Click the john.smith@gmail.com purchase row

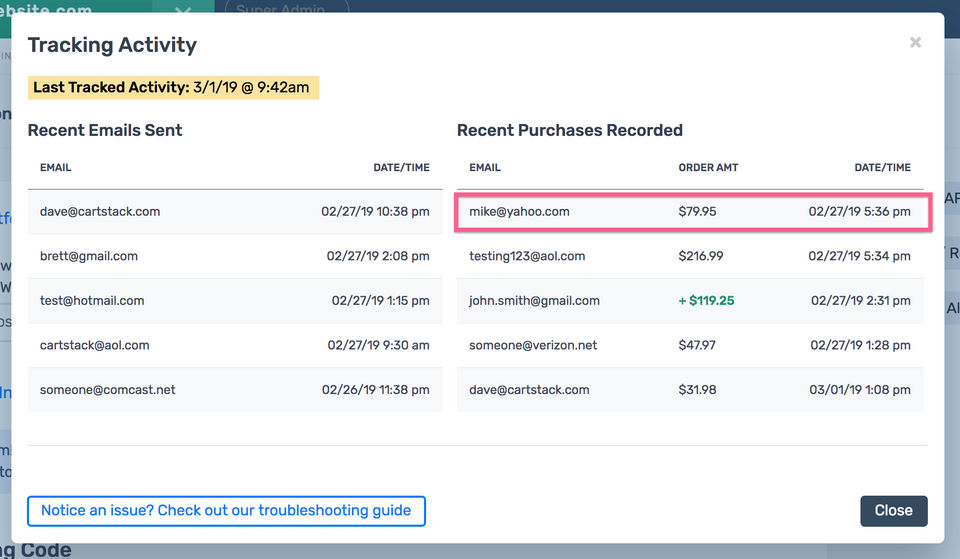[534, 300]
